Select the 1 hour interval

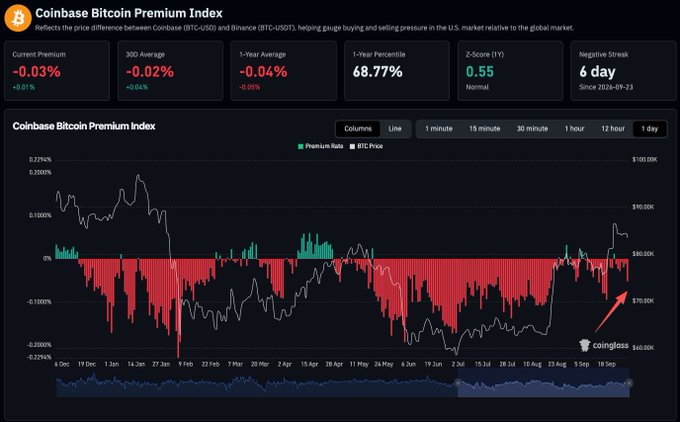pos(574,129)
